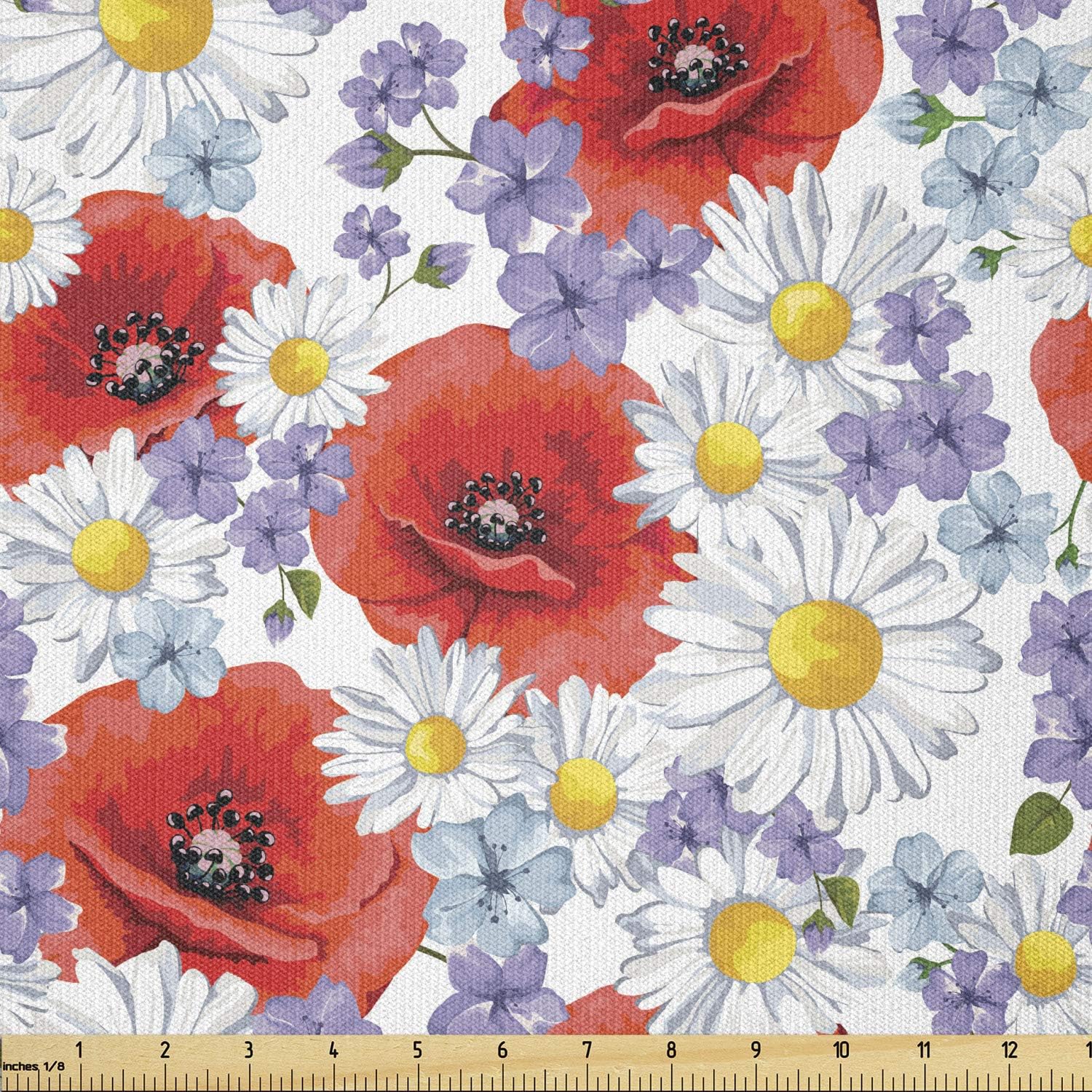
Task: Select the ruler number 6
Action: point(502,1049)
